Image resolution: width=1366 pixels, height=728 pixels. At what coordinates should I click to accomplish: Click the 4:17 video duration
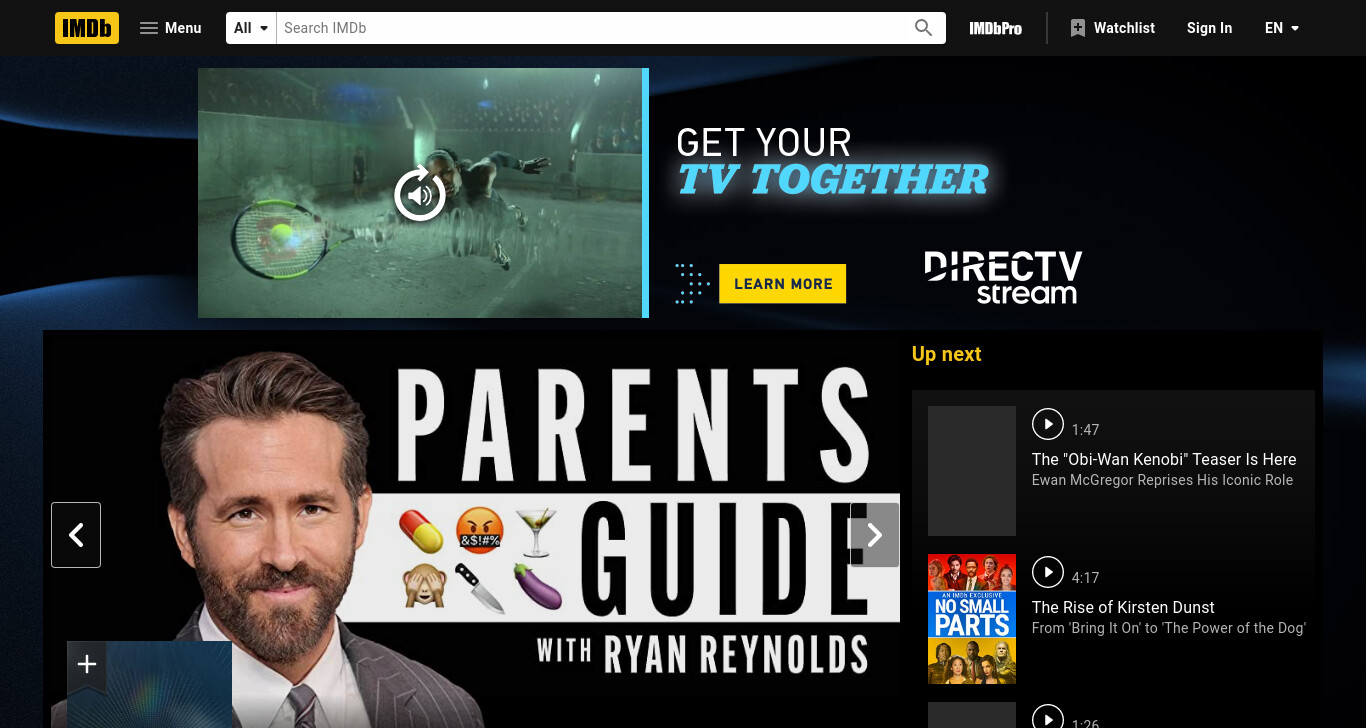[1085, 578]
